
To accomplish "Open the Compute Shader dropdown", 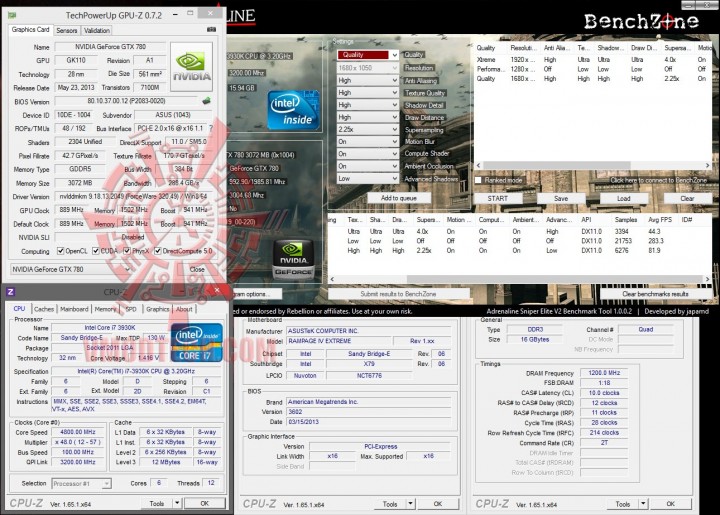I will click(x=368, y=154).
